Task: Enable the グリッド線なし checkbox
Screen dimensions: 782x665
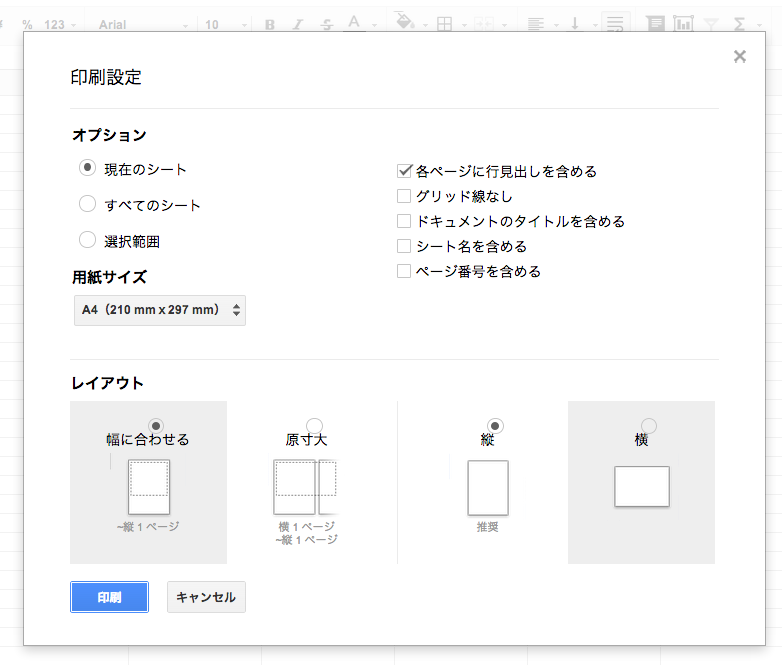Action: [404, 196]
